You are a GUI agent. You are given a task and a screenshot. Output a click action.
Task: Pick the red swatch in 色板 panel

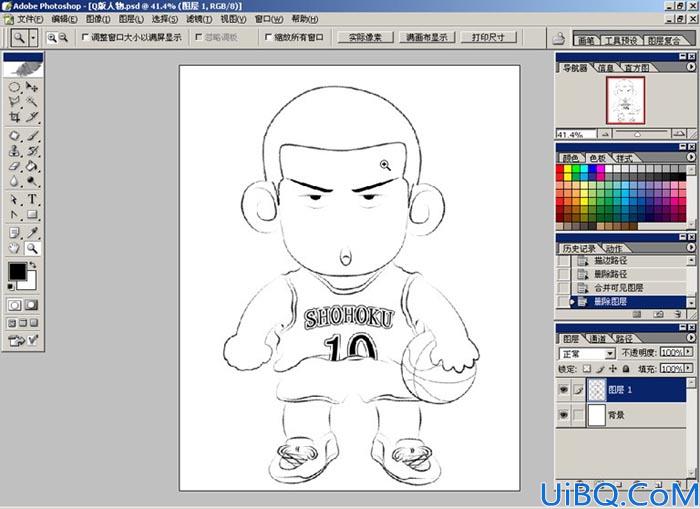560,169
